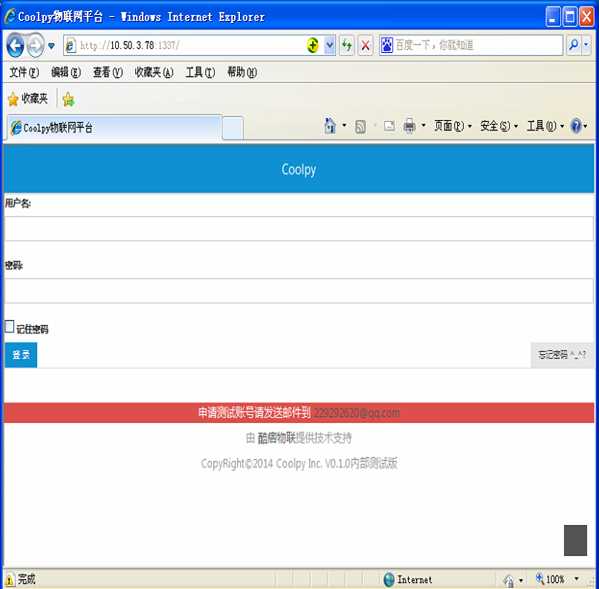The image size is (599, 589).
Task: Click the red Stop loading icon
Action: pos(365,45)
